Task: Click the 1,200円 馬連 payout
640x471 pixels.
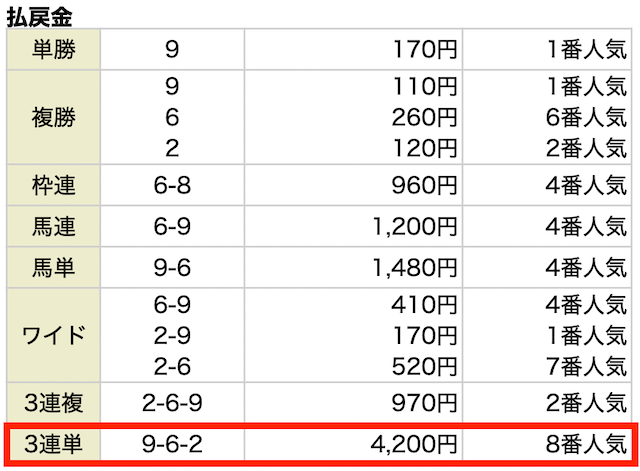Action: tap(415, 227)
